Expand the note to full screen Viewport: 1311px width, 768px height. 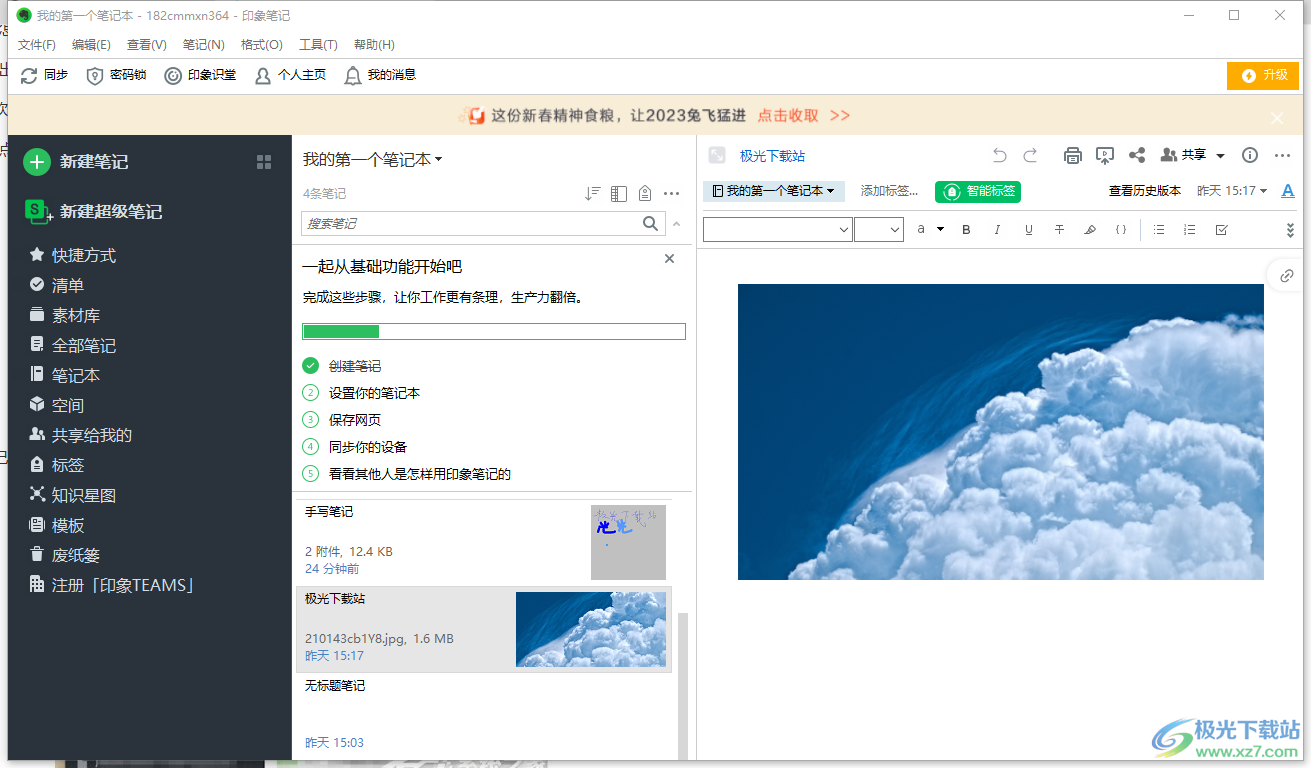pos(716,155)
